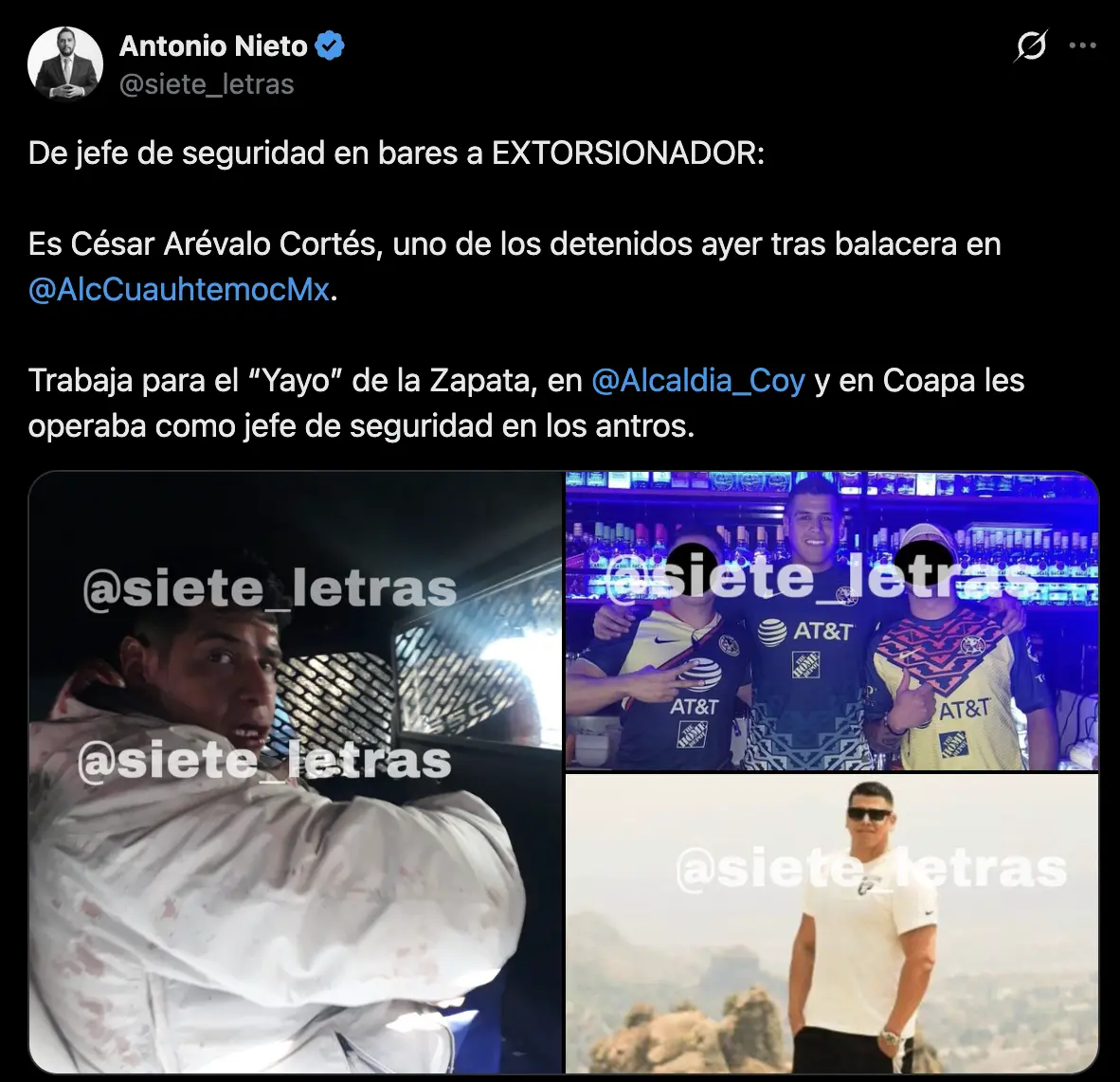
Task: Click the quoted nickname “Yayo” in the tweet
Action: [296, 380]
